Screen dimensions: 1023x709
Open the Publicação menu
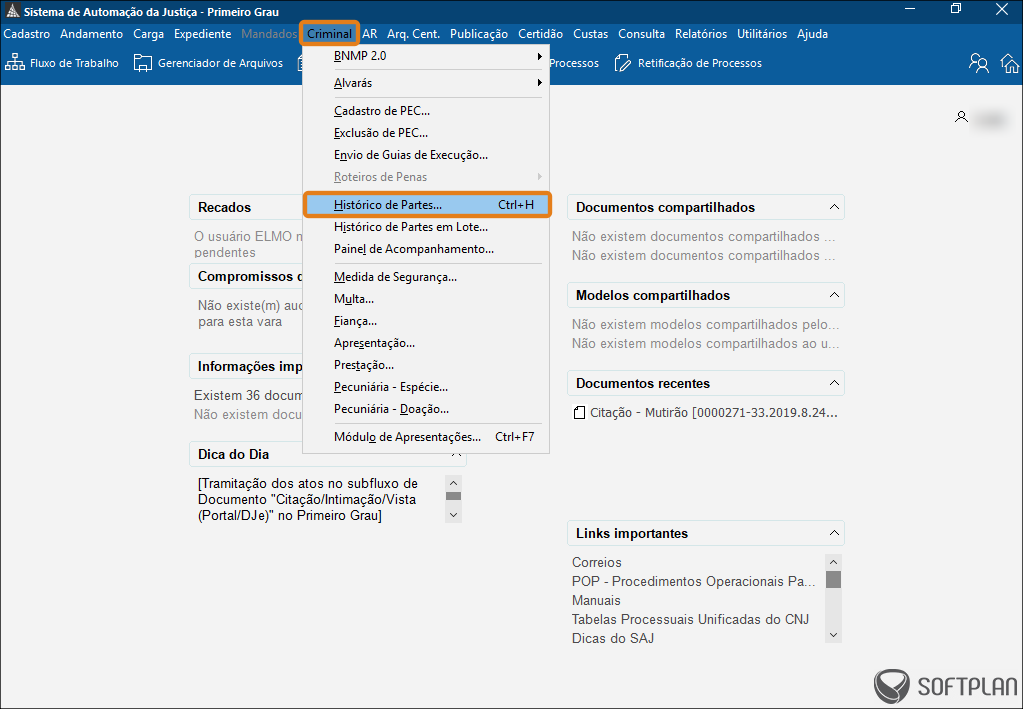[x=479, y=34]
